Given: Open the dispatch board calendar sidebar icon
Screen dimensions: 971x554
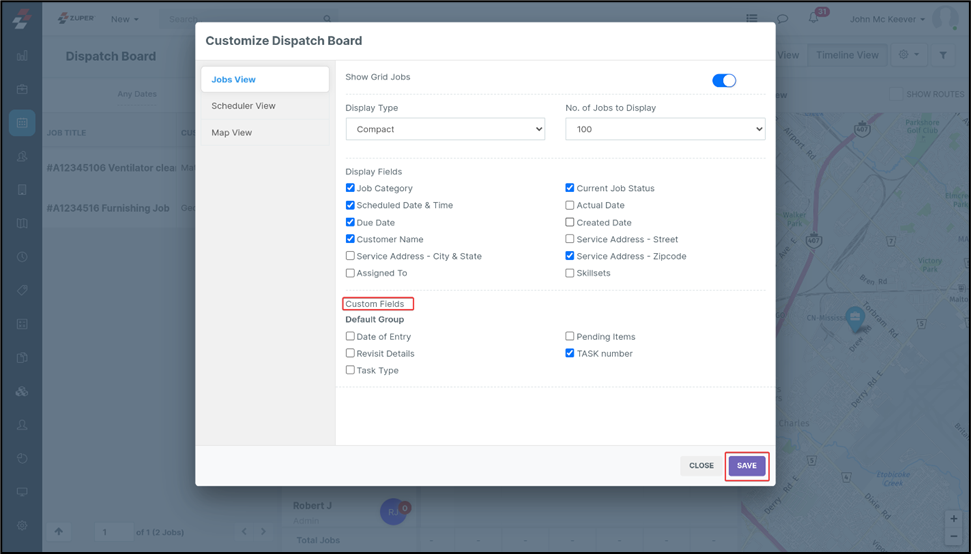Looking at the screenshot, I should 22,123.
